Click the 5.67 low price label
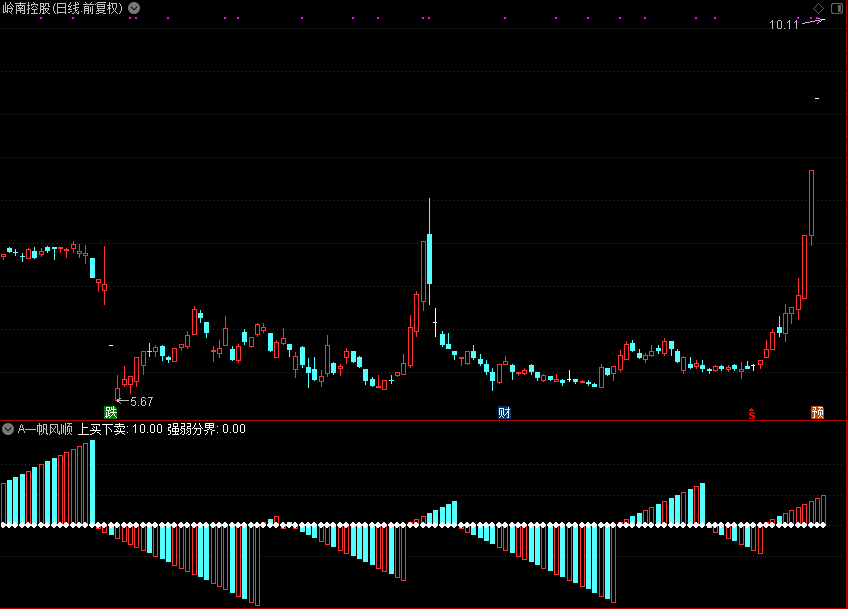The width and height of the screenshot is (848, 609). pos(142,401)
